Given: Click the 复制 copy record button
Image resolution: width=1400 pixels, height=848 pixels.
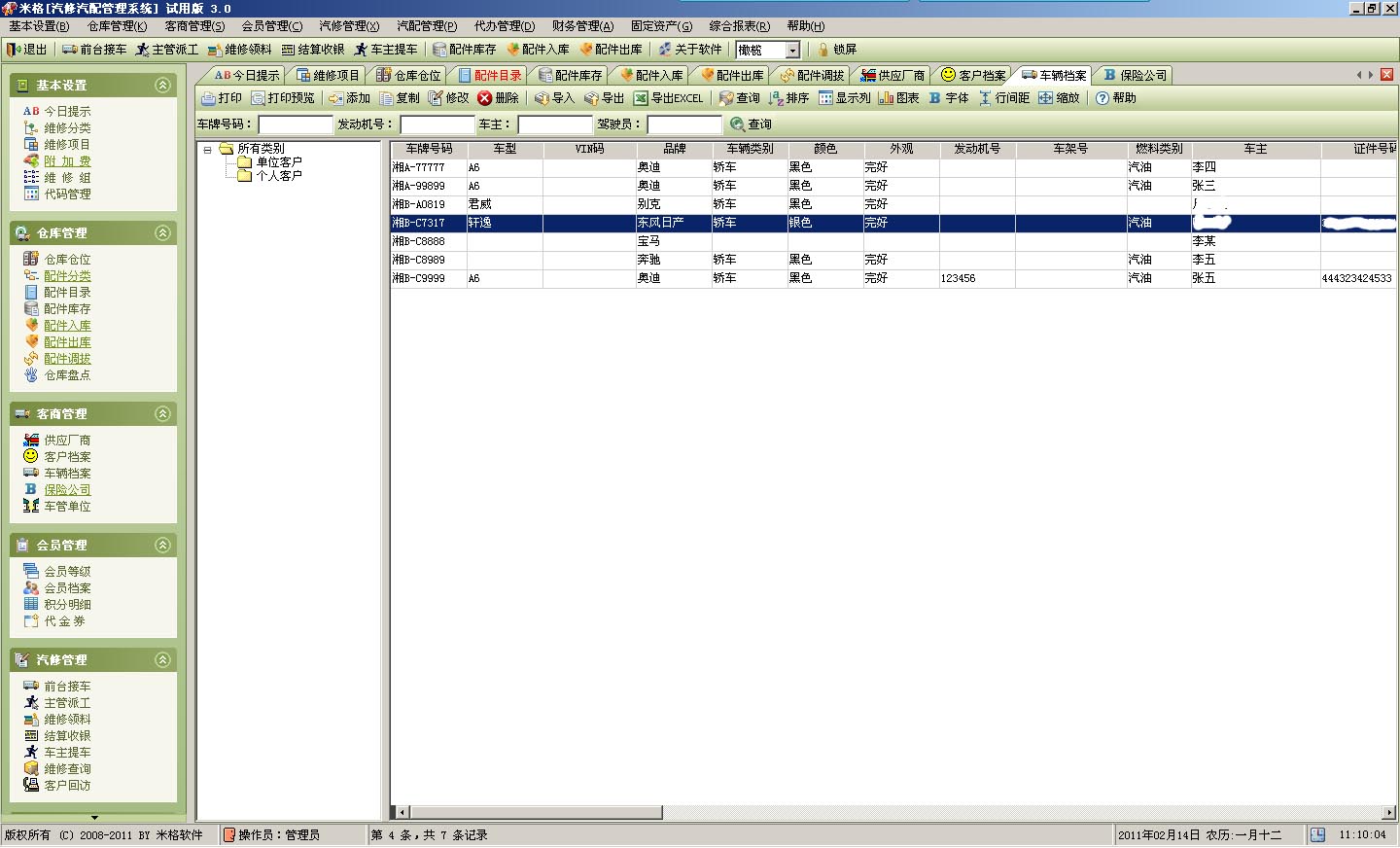Looking at the screenshot, I should (x=400, y=98).
